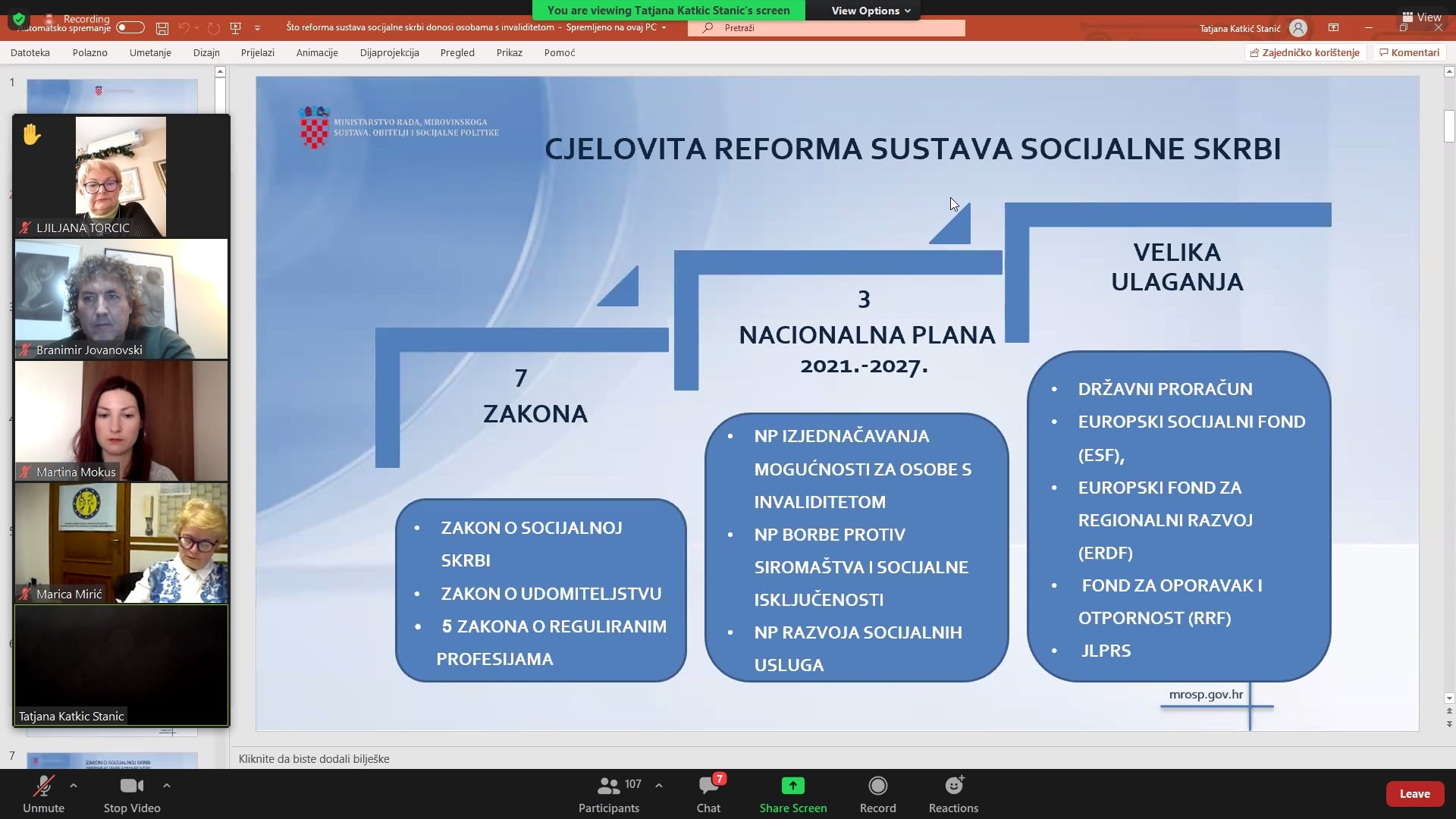Screen dimensions: 1456x819
Task: Start slideshow from beginning icon
Action: (x=235, y=28)
